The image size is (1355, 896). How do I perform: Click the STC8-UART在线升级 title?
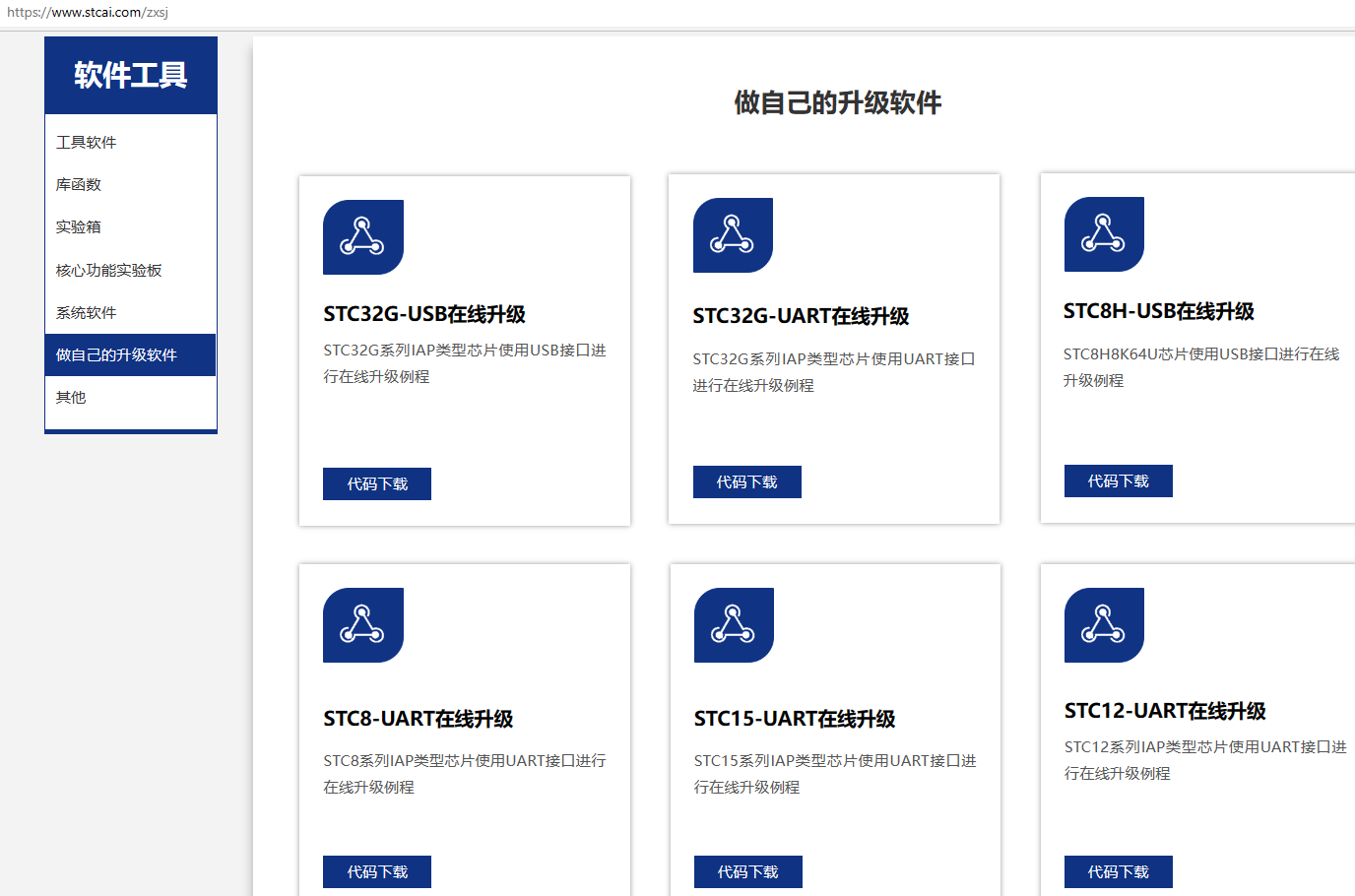click(419, 719)
